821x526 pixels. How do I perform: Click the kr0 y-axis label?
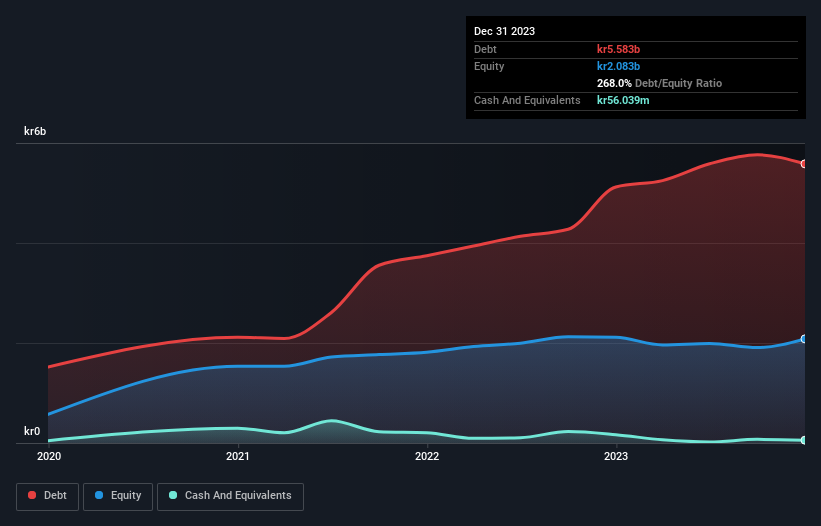click(x=32, y=431)
